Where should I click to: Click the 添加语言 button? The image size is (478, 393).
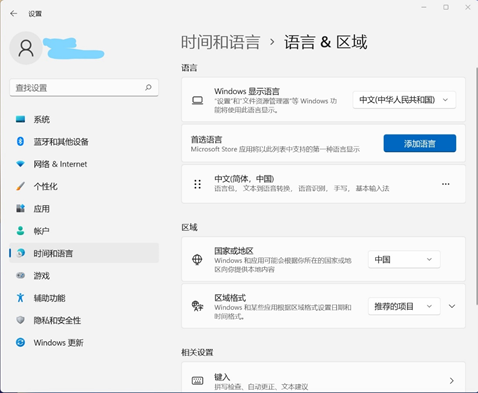tap(420, 143)
